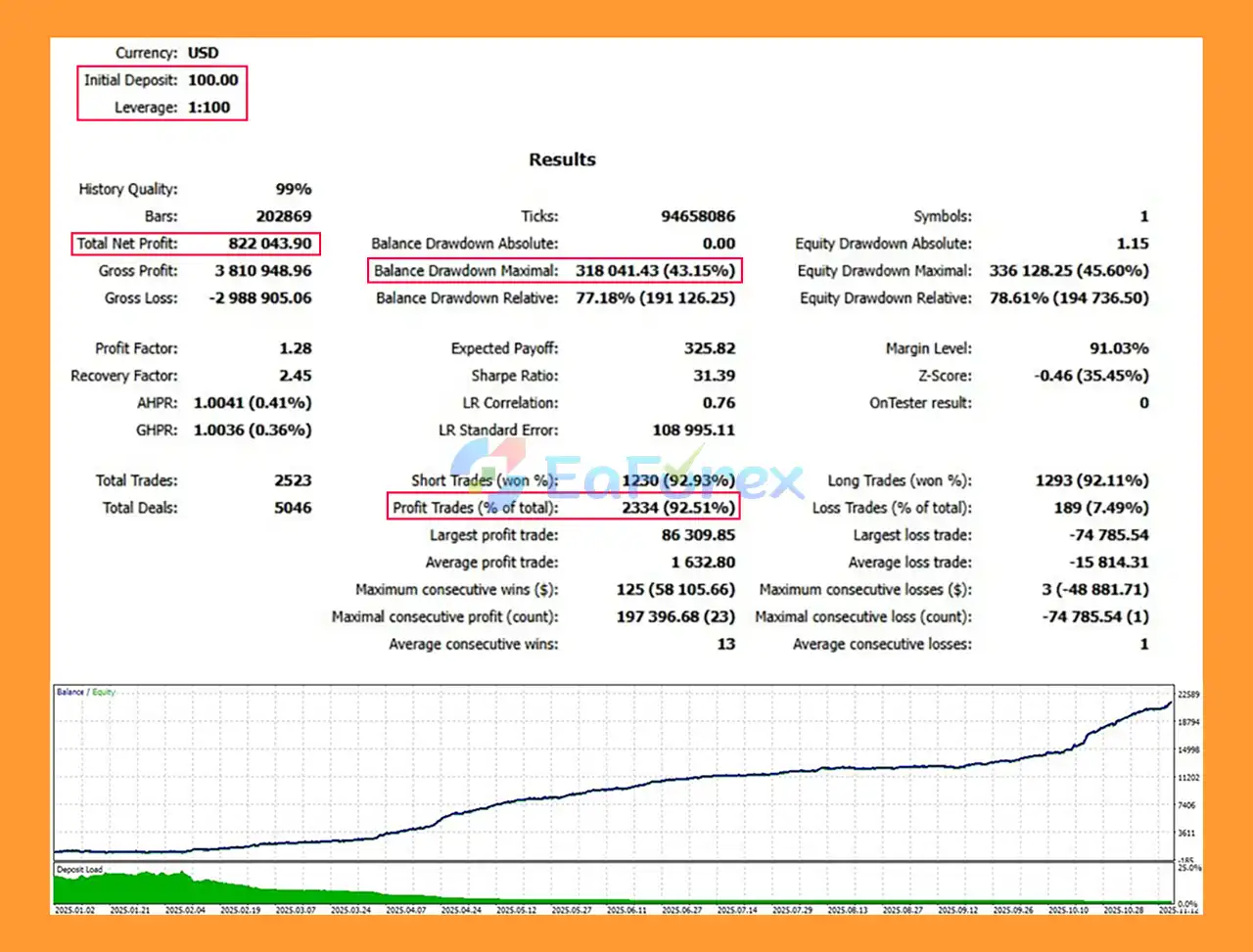Select the Total Trades value 2523

point(293,480)
